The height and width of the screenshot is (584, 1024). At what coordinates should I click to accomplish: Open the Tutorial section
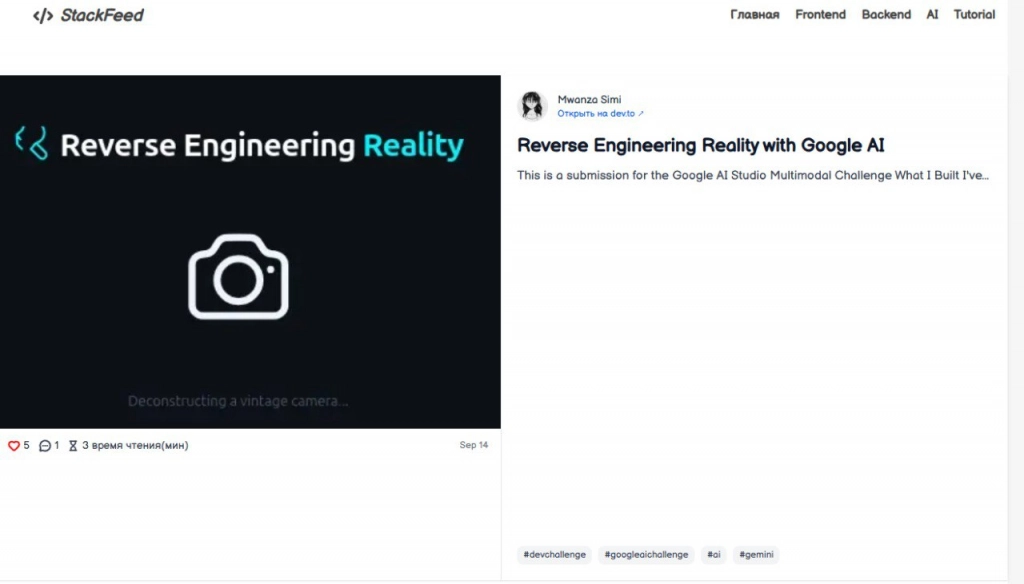point(974,15)
